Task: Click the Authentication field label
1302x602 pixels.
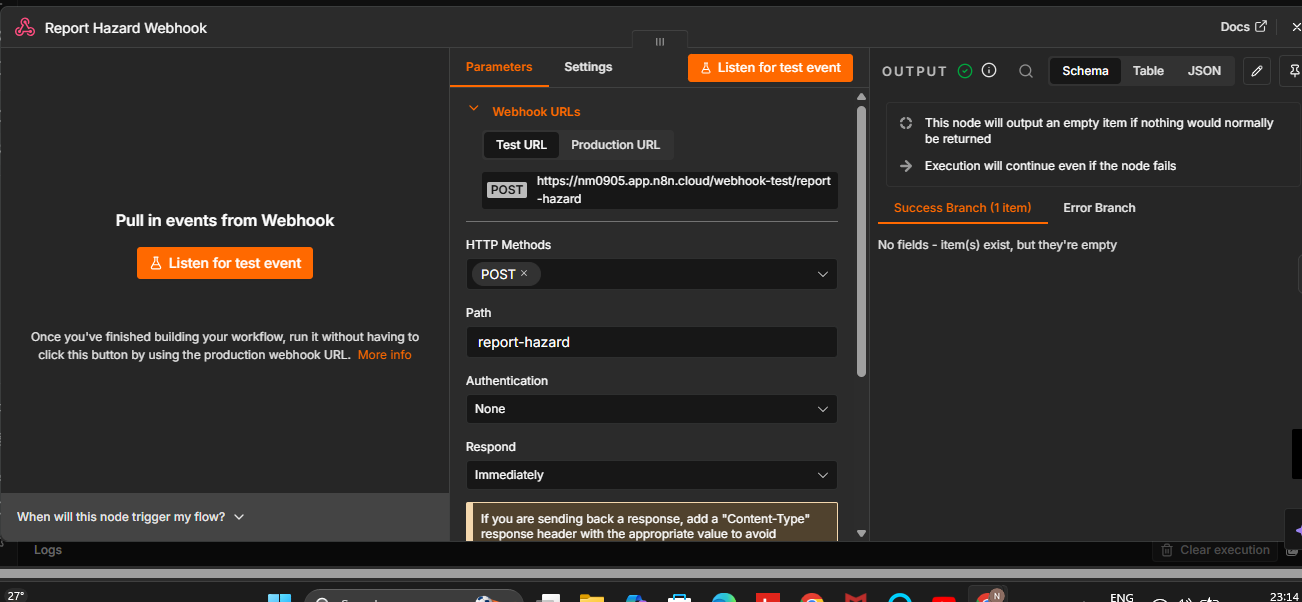Action: click(x=507, y=381)
